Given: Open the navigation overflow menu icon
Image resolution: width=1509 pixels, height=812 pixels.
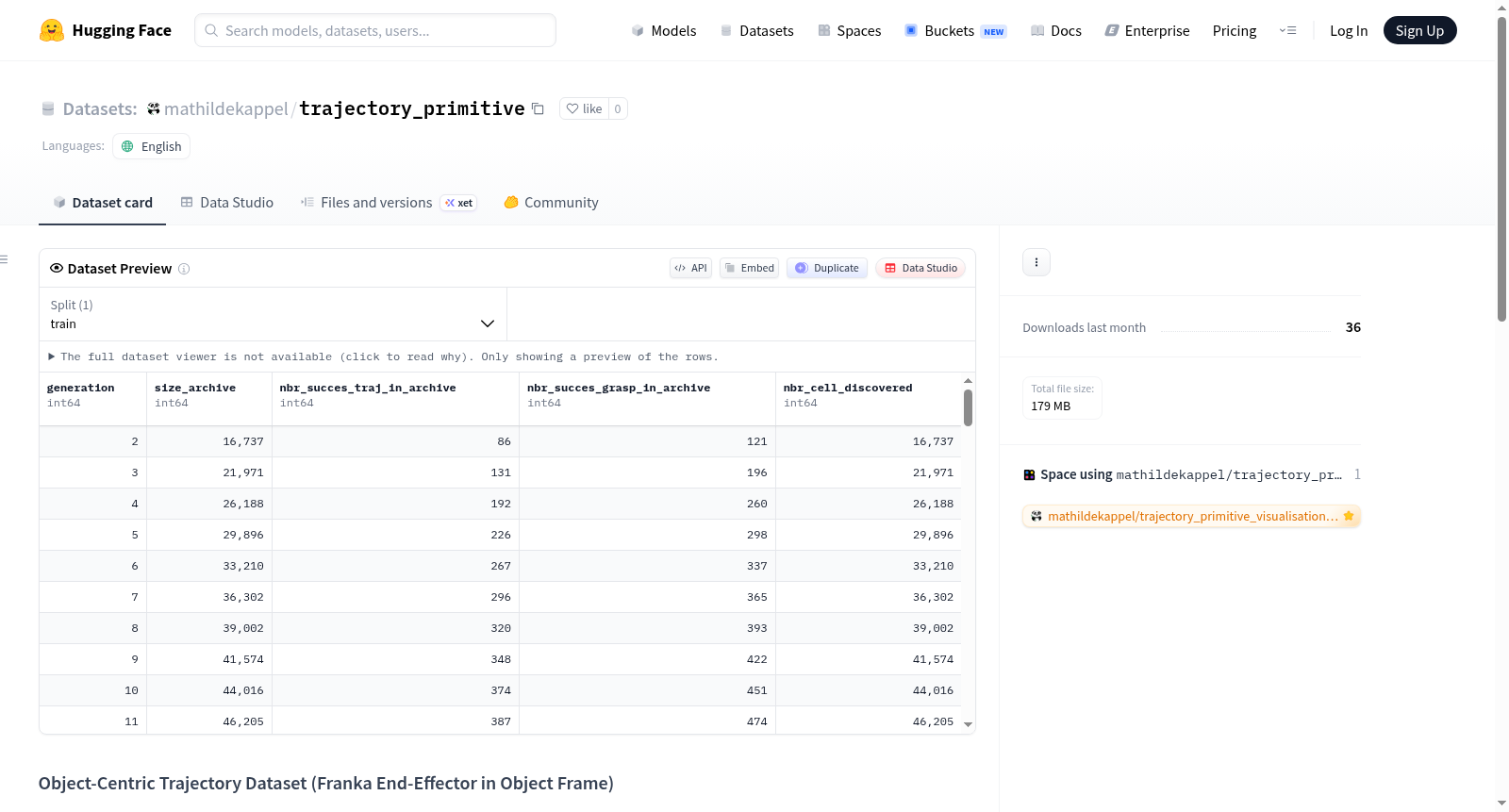Looking at the screenshot, I should tap(1287, 30).
